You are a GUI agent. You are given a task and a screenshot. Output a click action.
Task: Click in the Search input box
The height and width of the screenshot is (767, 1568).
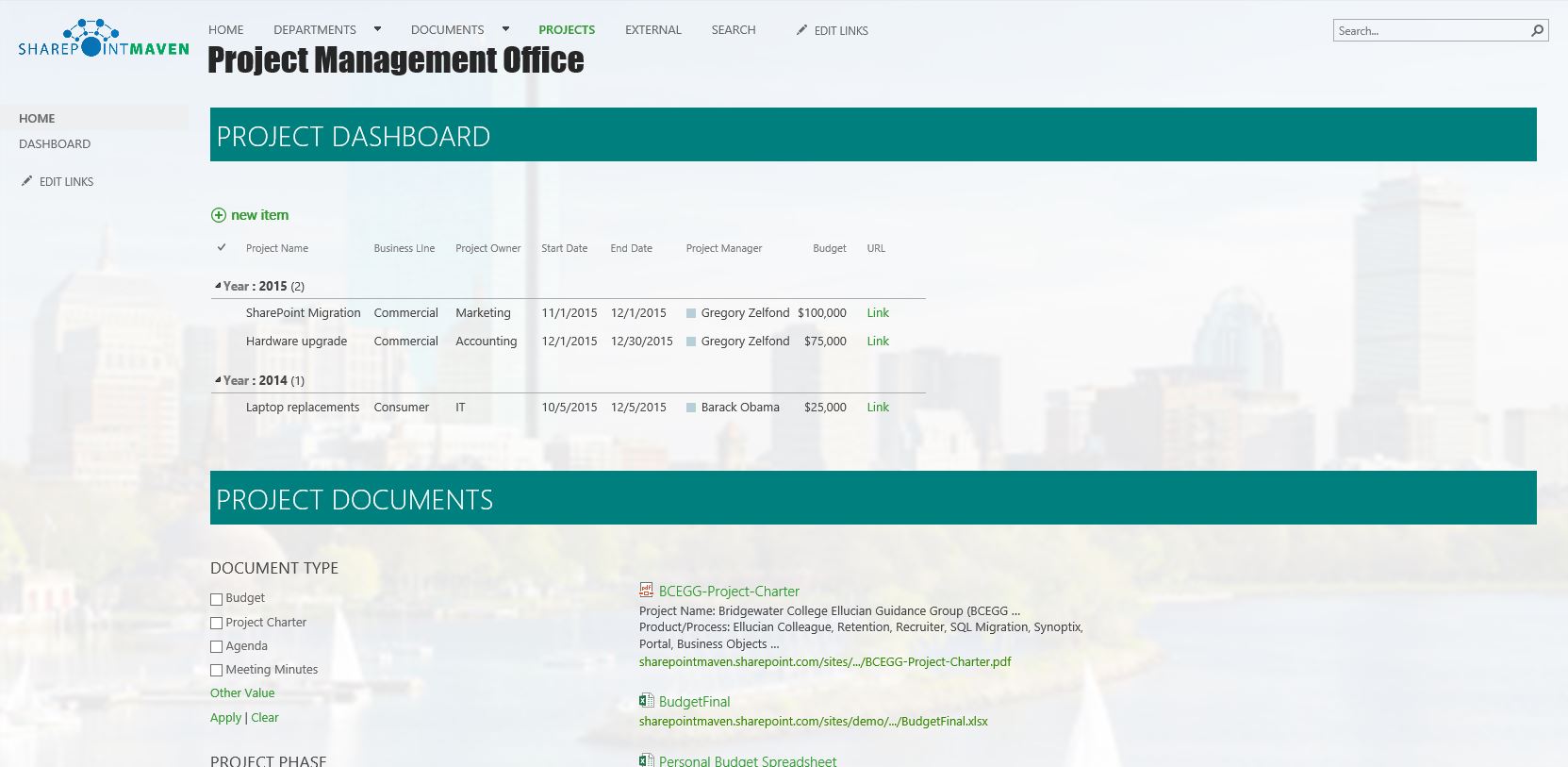[x=1431, y=30]
